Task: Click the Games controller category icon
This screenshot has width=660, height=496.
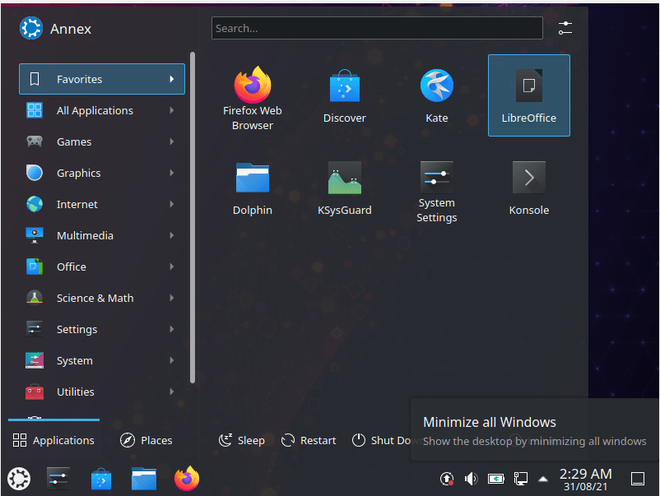Action: [x=35, y=141]
